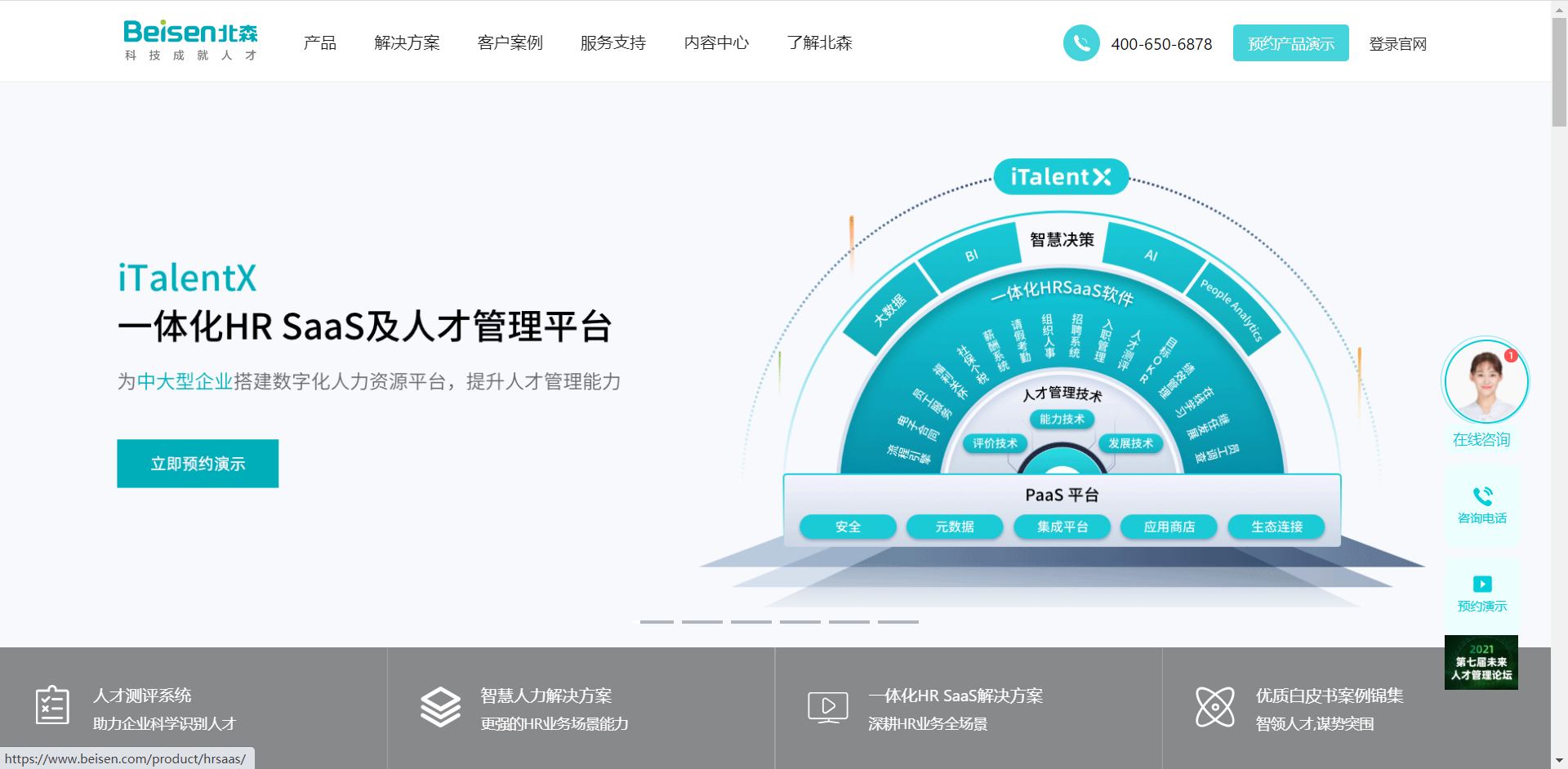Click the page scrollbar thumb
This screenshot has width=1568, height=769.
(x=1559, y=72)
